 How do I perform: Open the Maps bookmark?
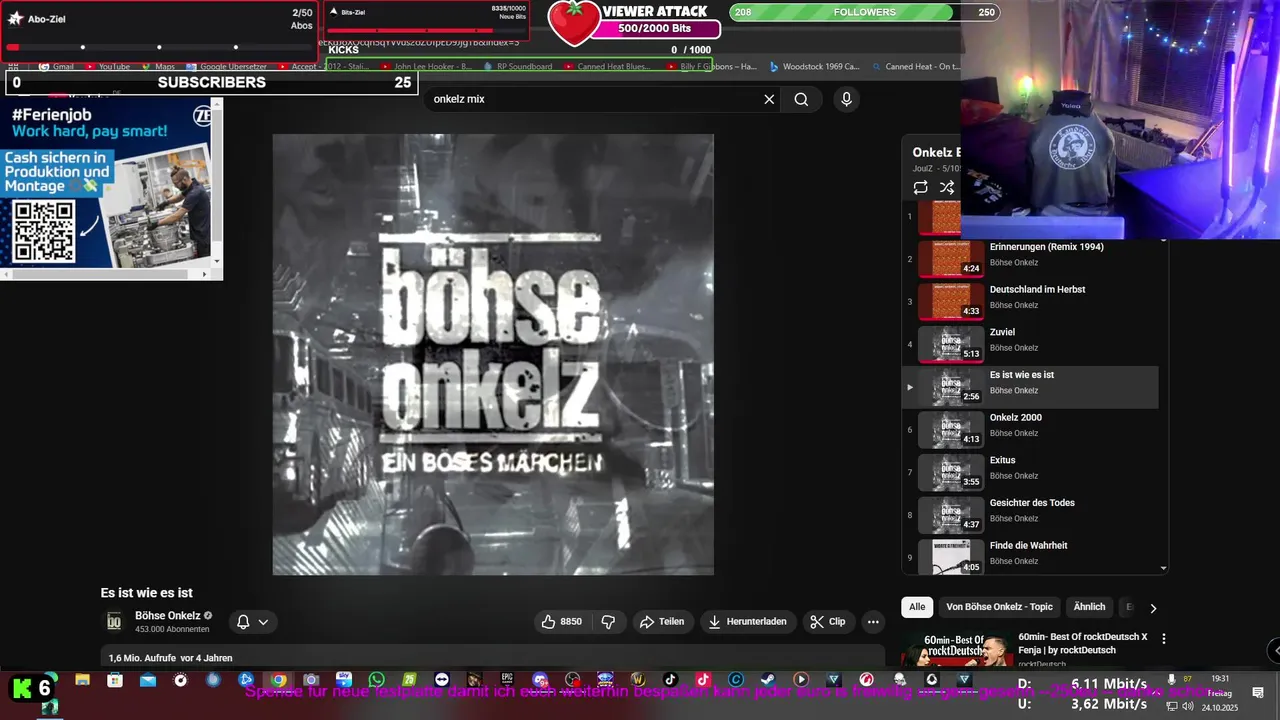click(x=158, y=67)
